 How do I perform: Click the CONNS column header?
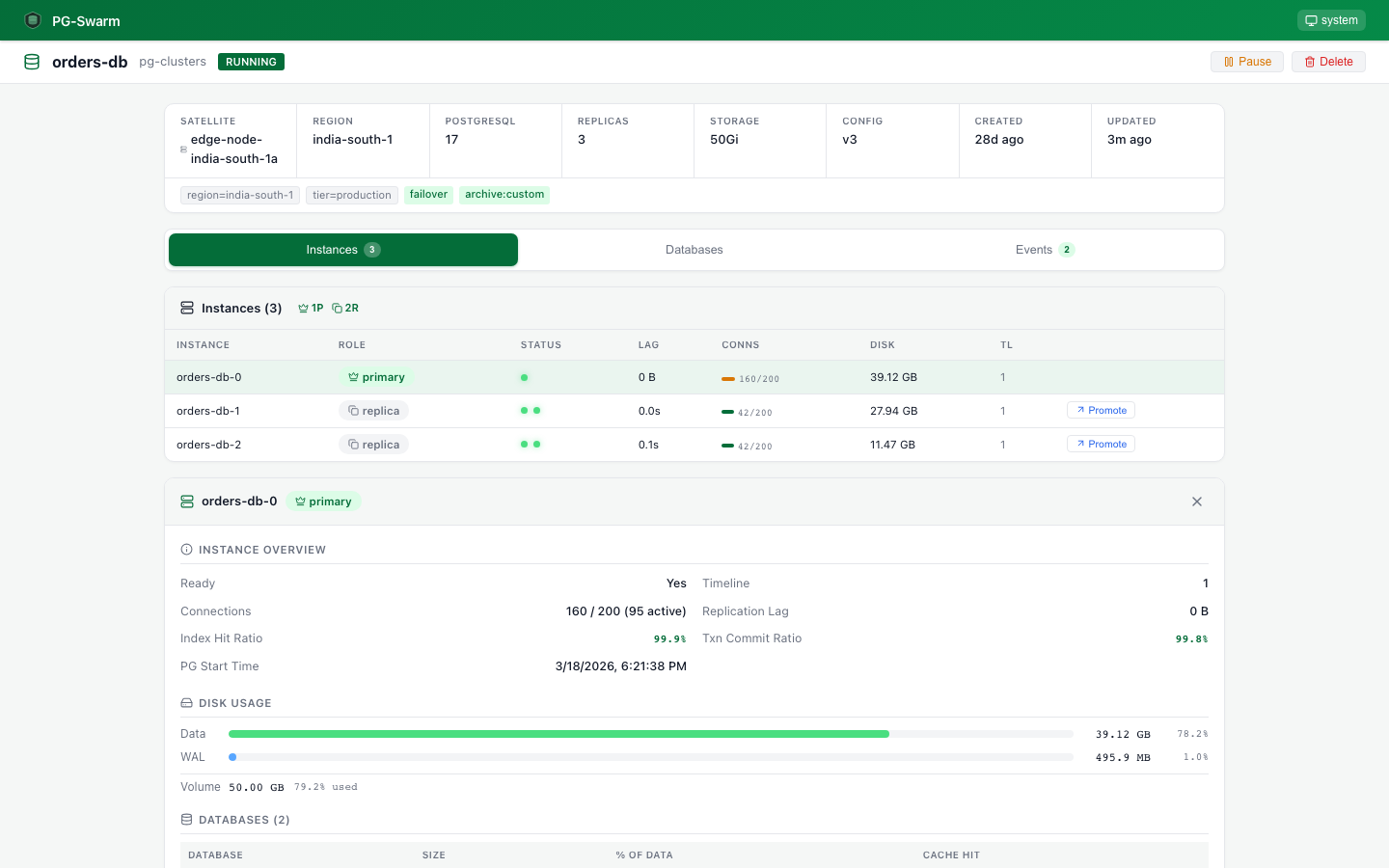click(741, 345)
